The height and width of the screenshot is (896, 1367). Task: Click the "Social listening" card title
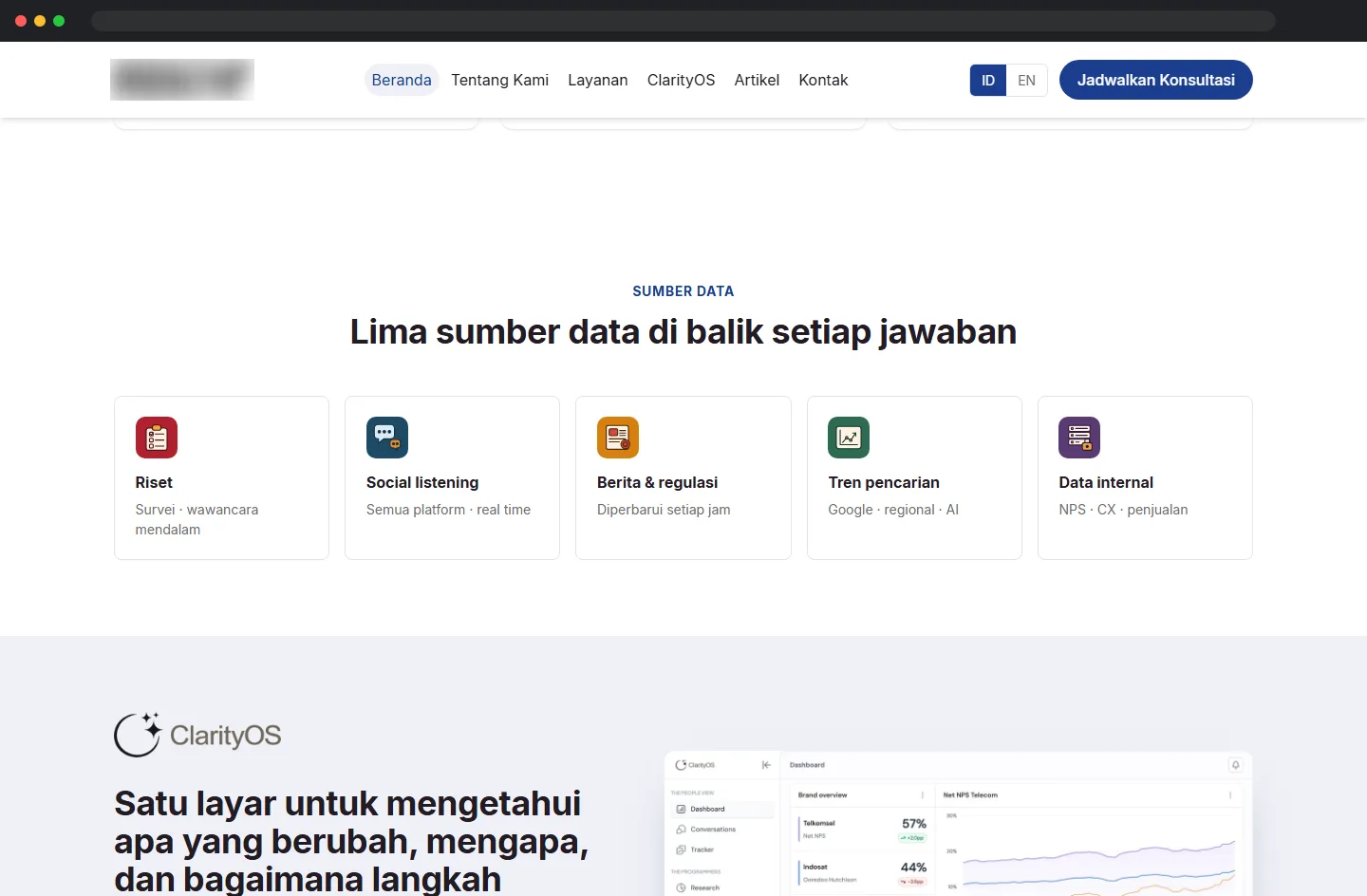pyautogui.click(x=422, y=482)
